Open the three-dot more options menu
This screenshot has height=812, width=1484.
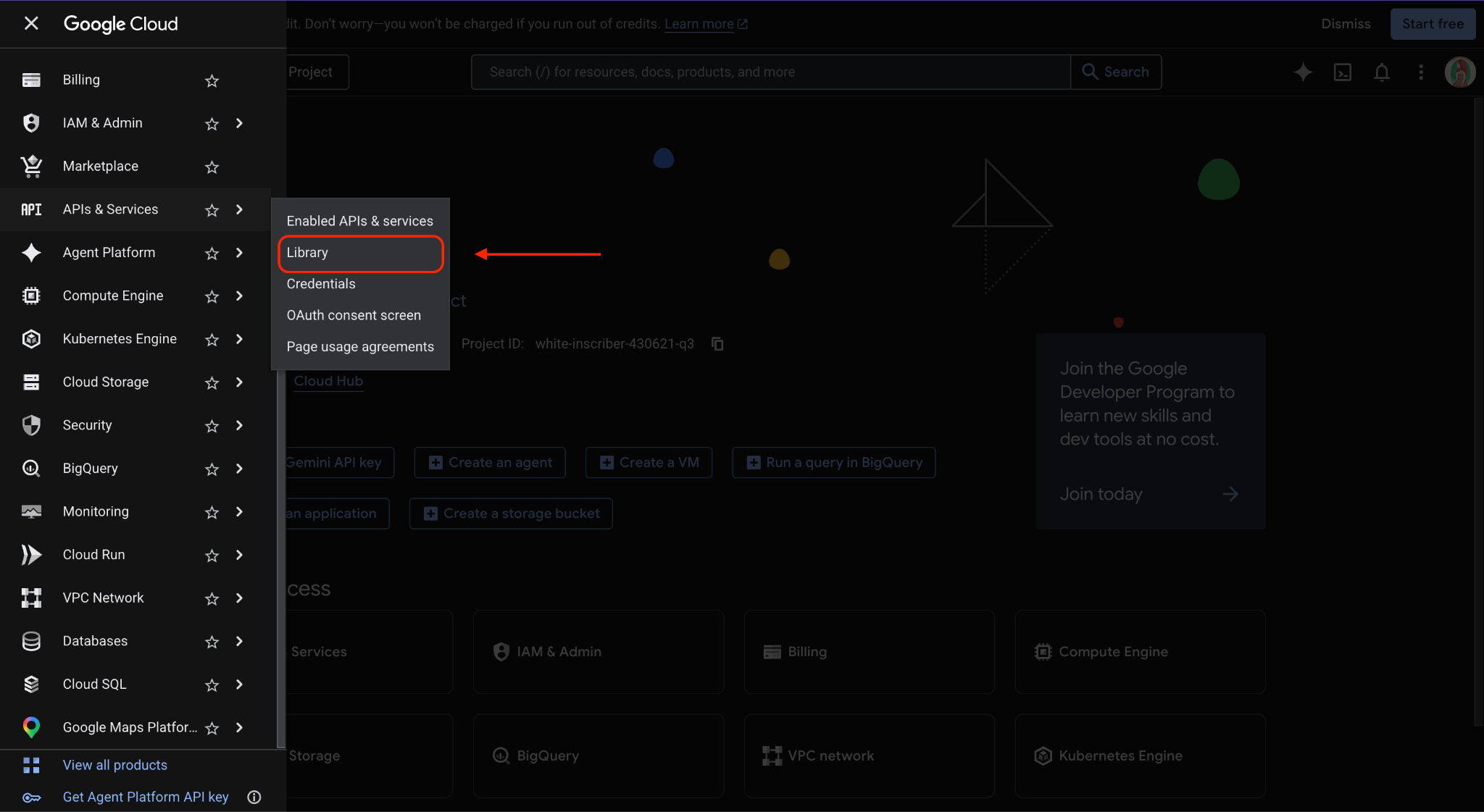tap(1421, 72)
